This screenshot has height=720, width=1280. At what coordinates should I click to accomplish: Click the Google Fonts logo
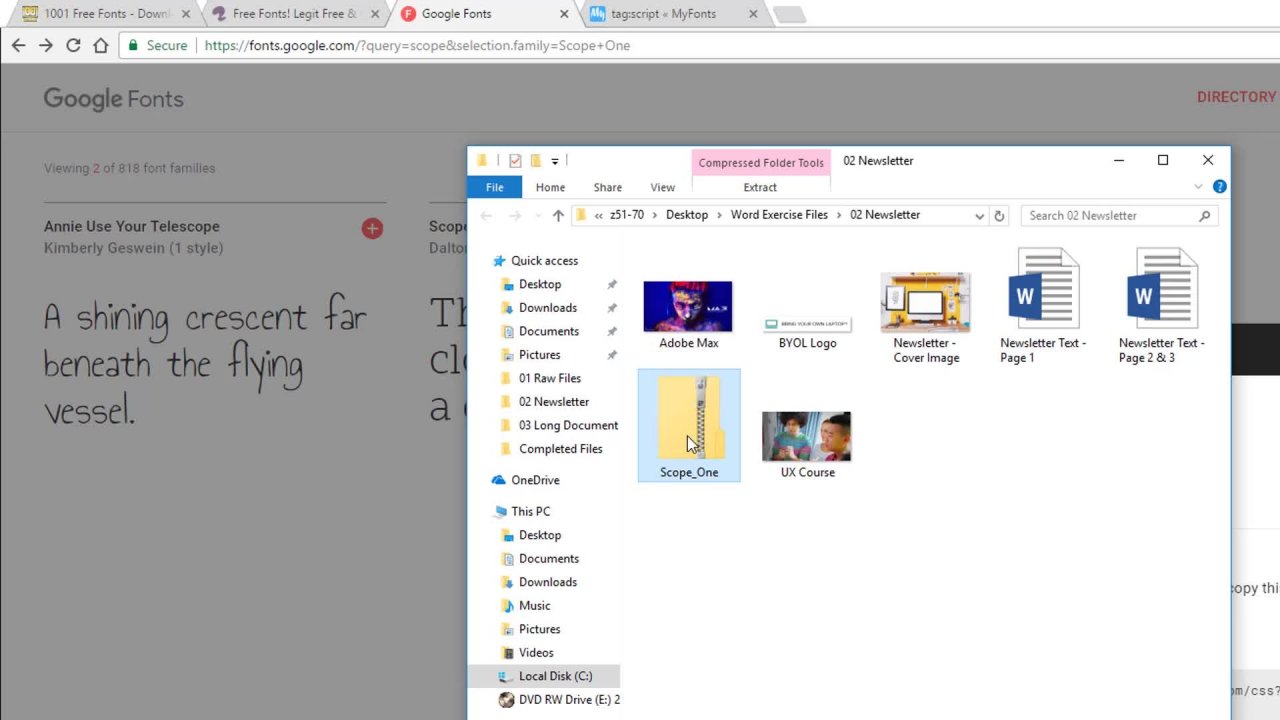click(113, 99)
